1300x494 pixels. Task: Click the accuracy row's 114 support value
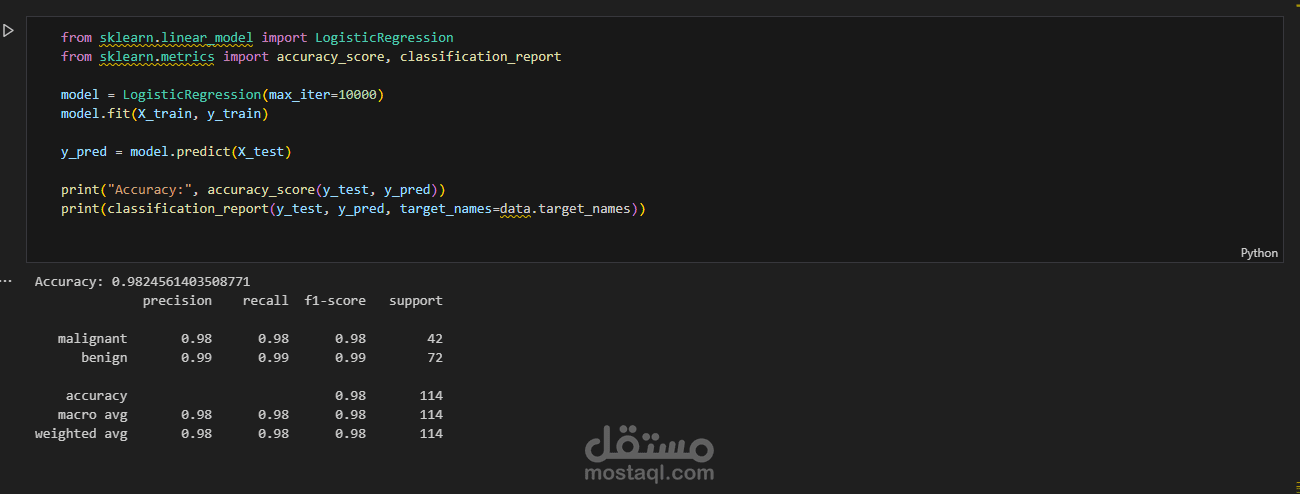(430, 396)
